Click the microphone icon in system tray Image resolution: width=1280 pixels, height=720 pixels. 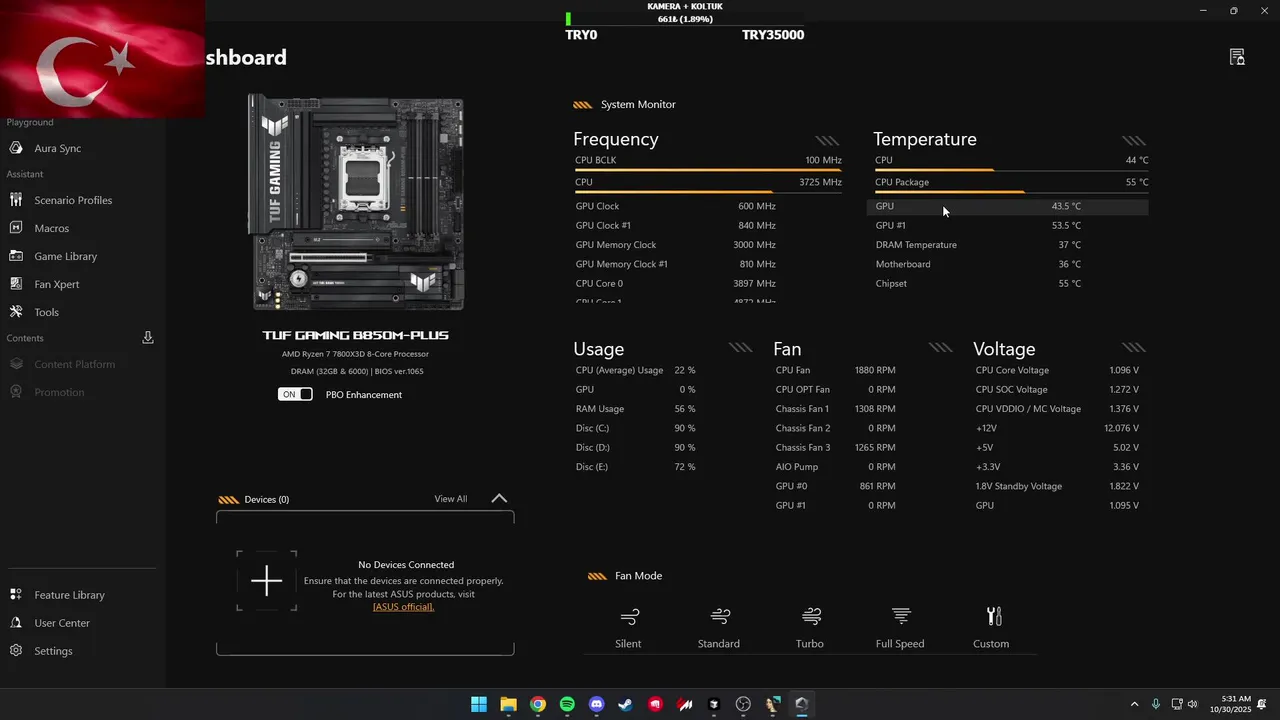pyautogui.click(x=1156, y=704)
